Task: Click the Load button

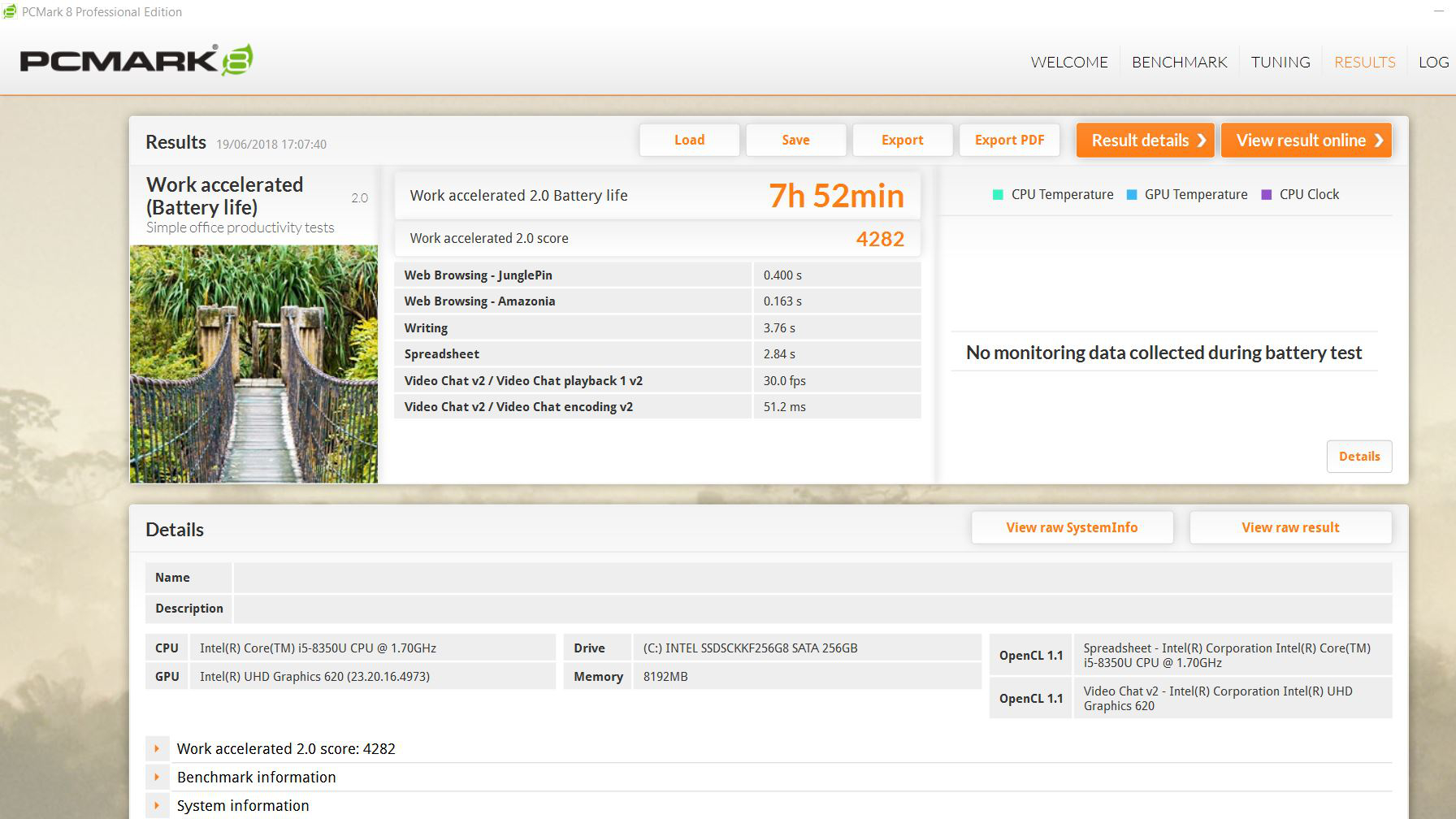Action: [x=689, y=140]
